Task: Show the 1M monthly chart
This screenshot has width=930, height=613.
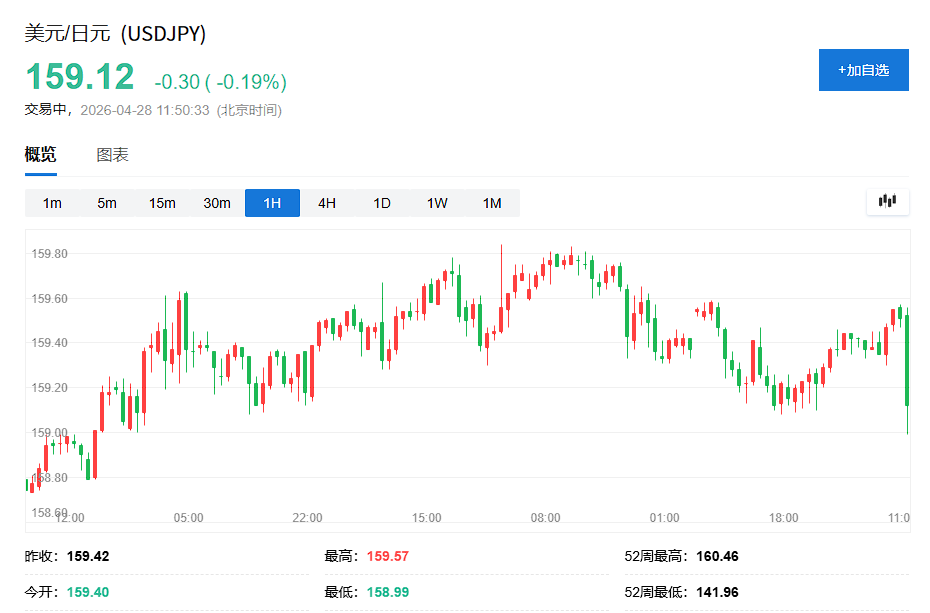Action: pos(492,203)
